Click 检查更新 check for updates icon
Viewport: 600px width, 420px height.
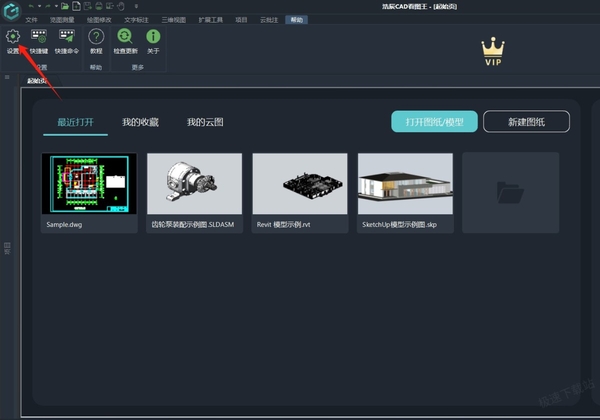[x=125, y=36]
